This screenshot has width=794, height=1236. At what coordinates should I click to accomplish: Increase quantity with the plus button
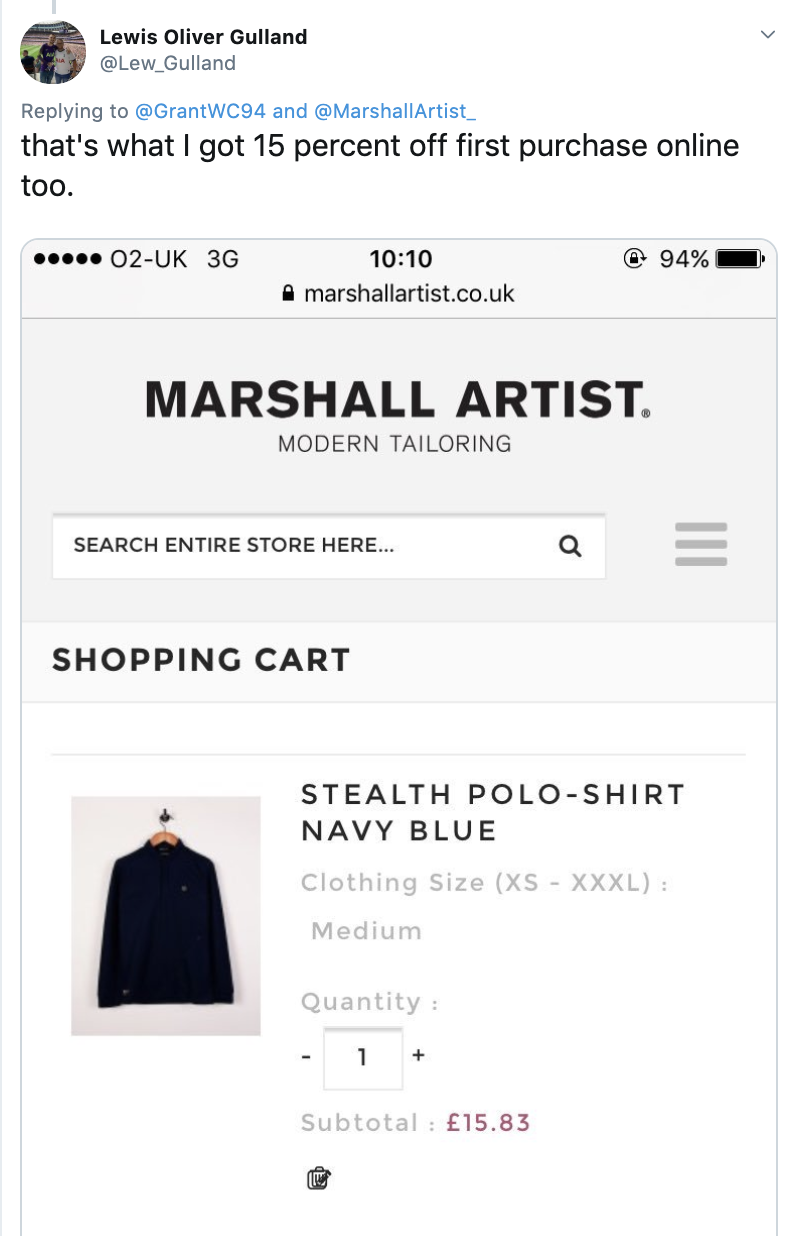[x=418, y=1054]
